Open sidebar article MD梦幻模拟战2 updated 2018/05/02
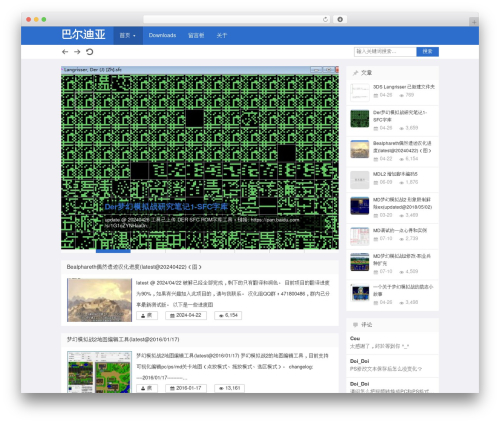The width and height of the screenshot is (500, 423). click(x=402, y=203)
